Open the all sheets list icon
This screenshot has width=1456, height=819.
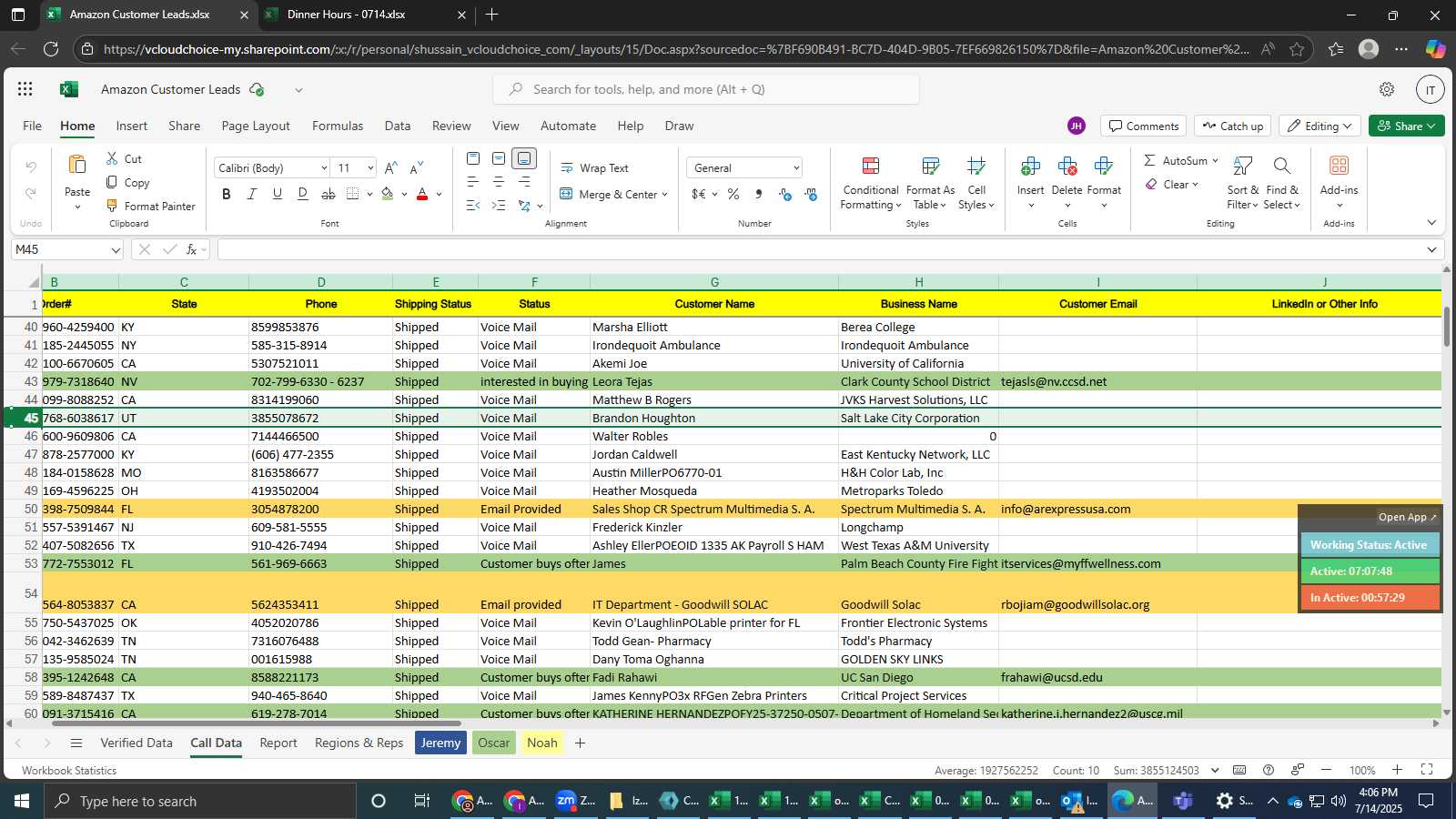[x=76, y=743]
